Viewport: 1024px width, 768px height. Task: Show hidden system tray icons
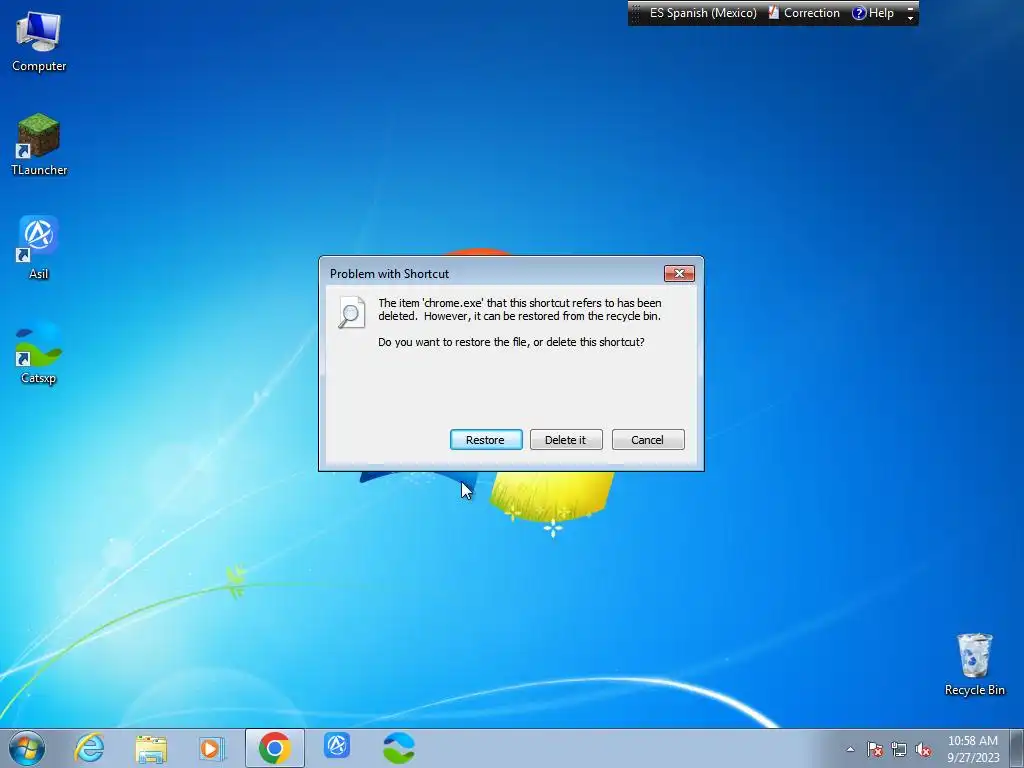point(850,749)
